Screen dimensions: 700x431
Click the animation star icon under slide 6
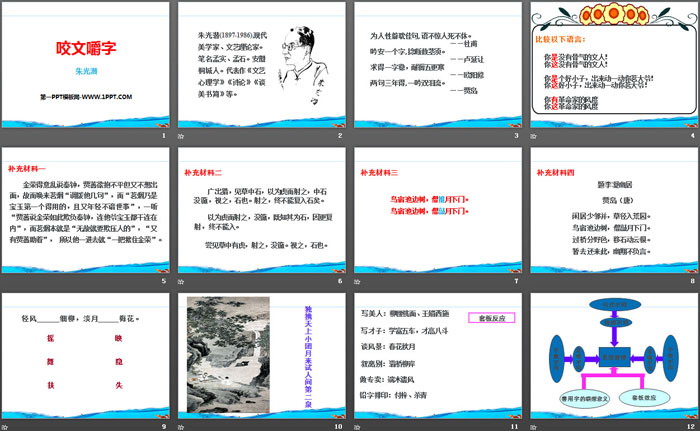coord(181,281)
